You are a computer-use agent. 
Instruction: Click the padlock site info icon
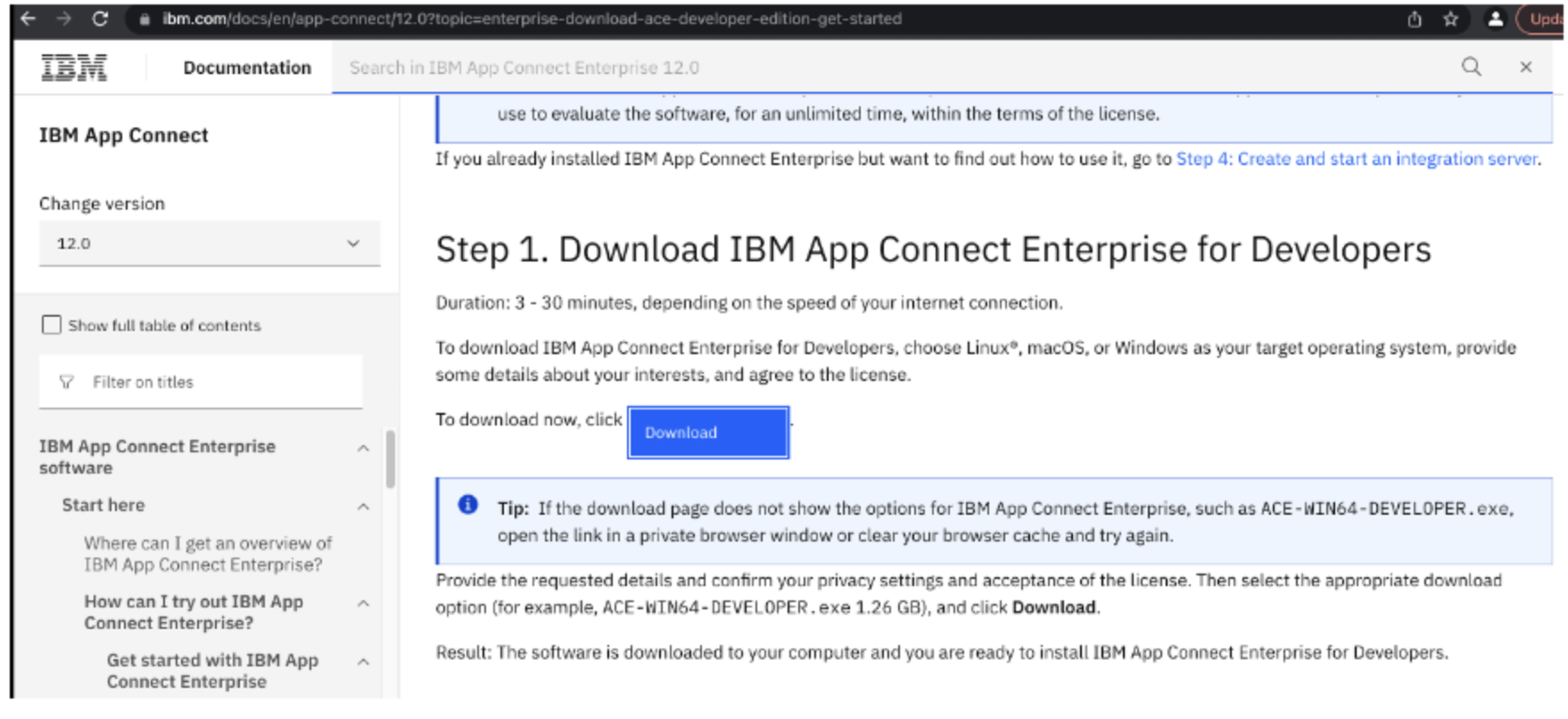[x=144, y=19]
